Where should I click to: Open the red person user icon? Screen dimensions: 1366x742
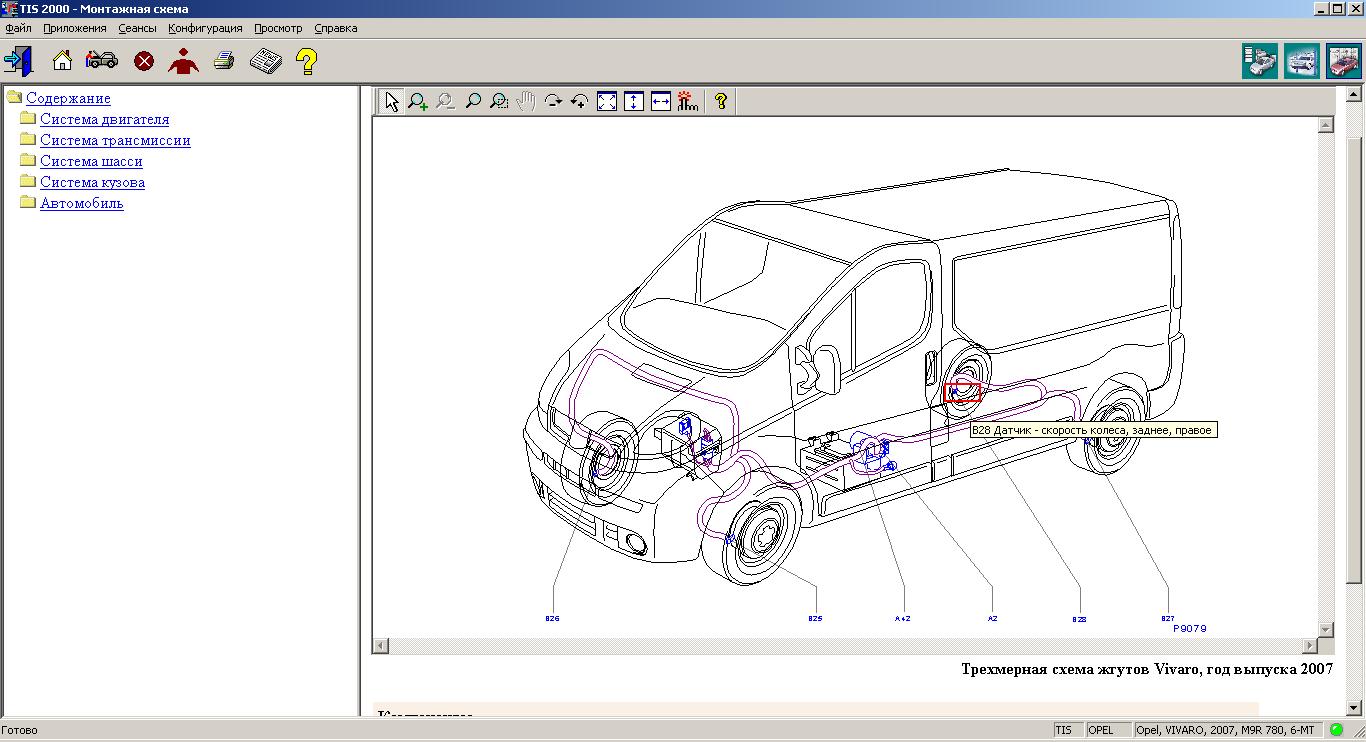(x=183, y=61)
